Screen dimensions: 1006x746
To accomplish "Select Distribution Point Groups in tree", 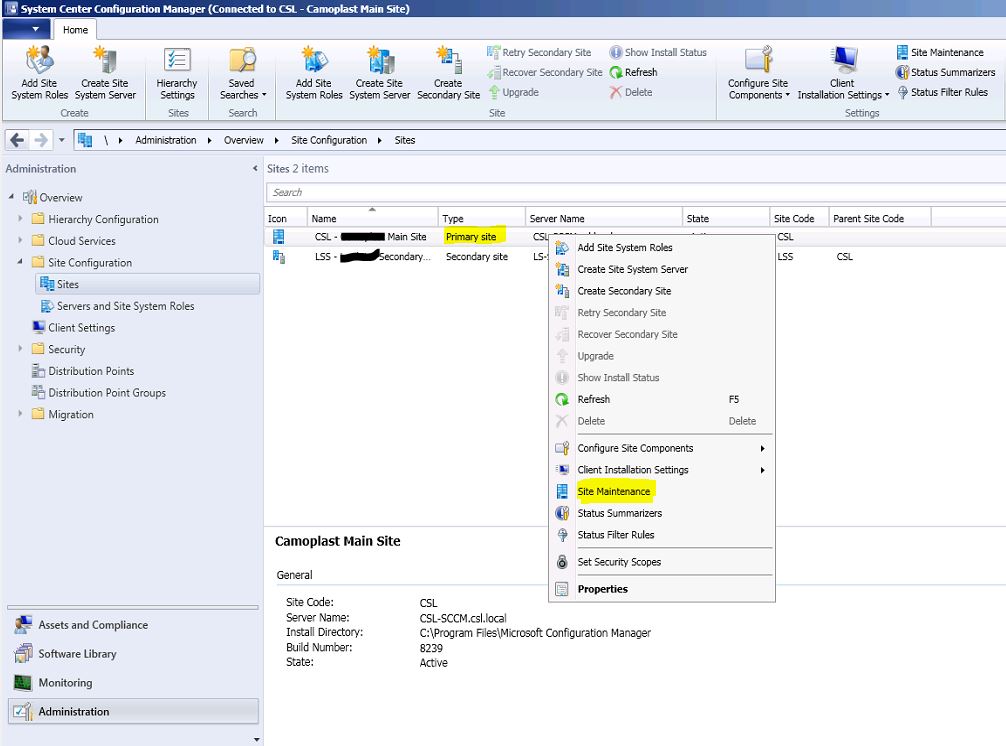I will click(99, 393).
